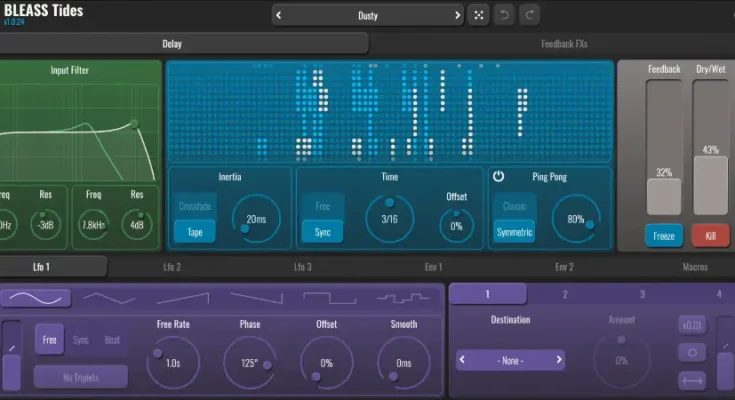Enable Sync mode in the Time section

(322, 231)
